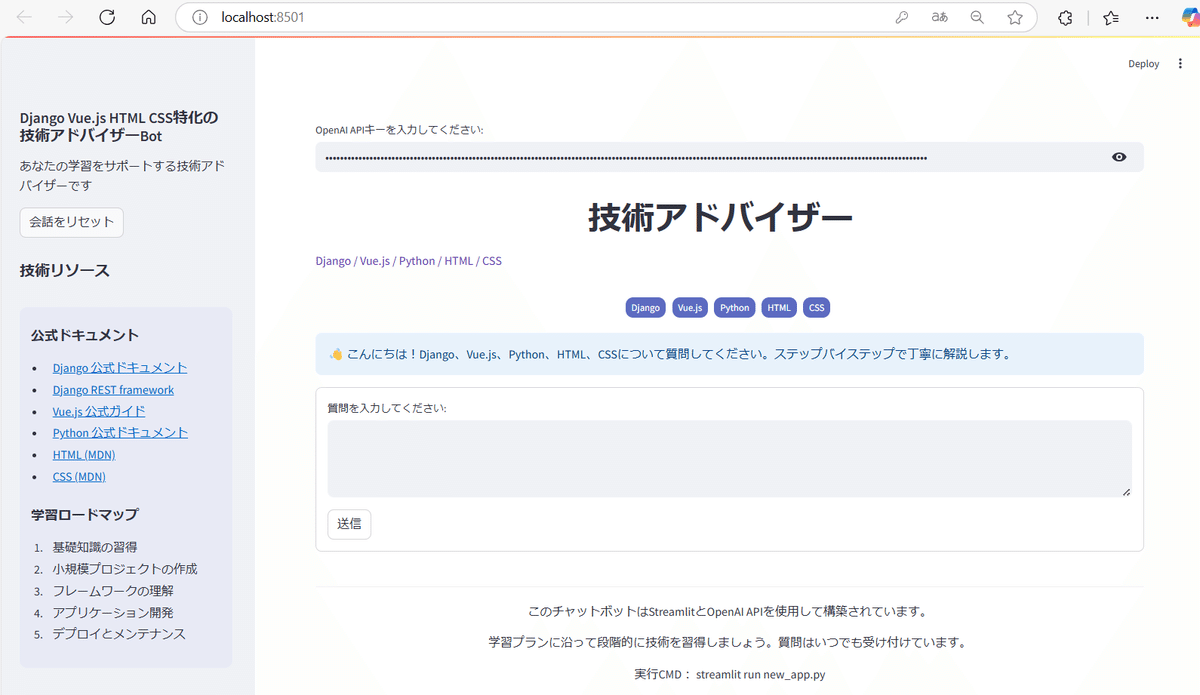The width and height of the screenshot is (1200, 695).
Task: Open the browser home page icon
Action: click(x=148, y=17)
